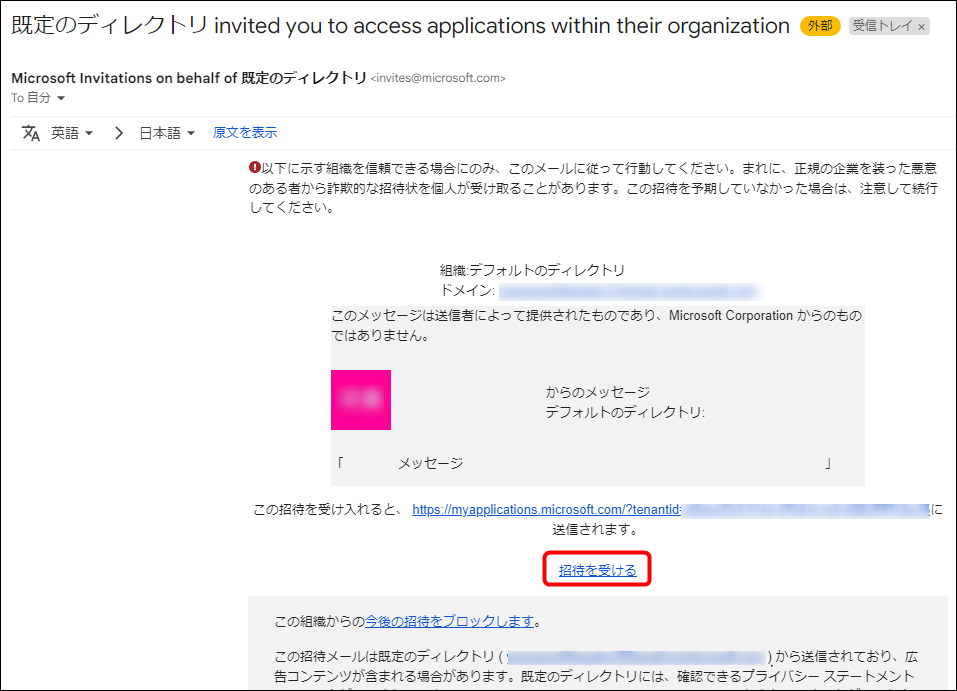Click the sender name Microsoft Invitations on behalf of
957x691 pixels.
(124, 78)
